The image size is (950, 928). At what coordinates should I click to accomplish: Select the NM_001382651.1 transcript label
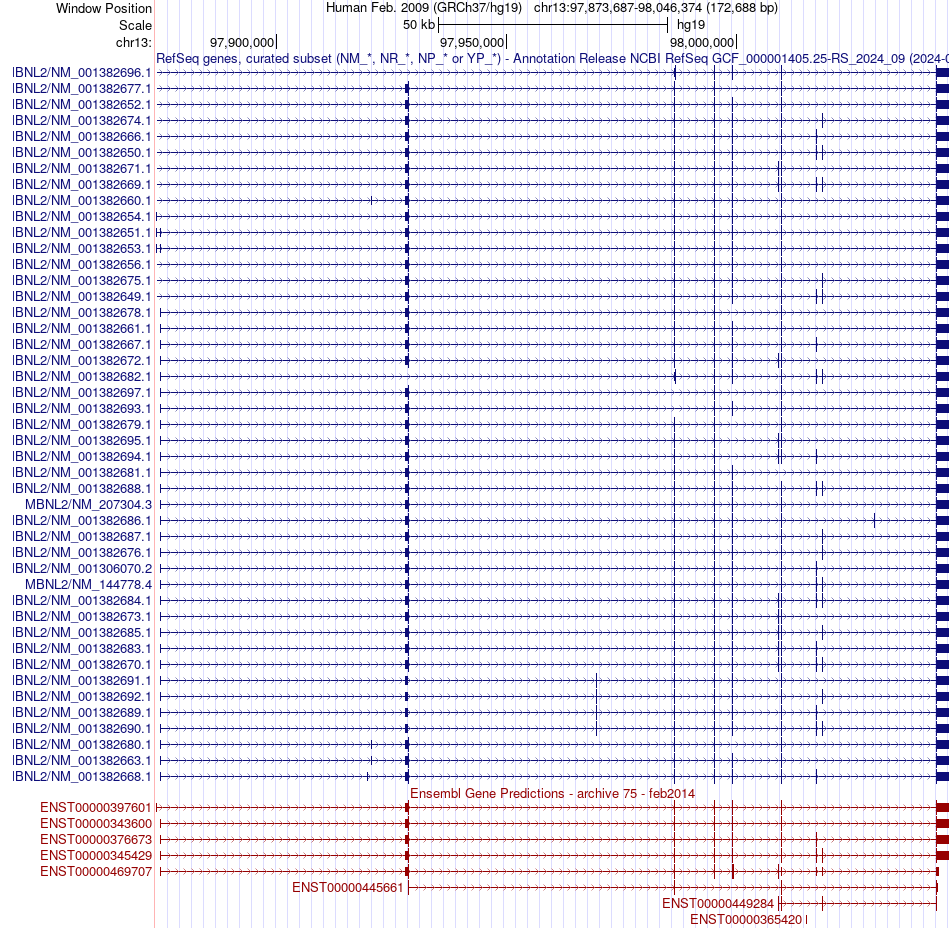(x=82, y=233)
